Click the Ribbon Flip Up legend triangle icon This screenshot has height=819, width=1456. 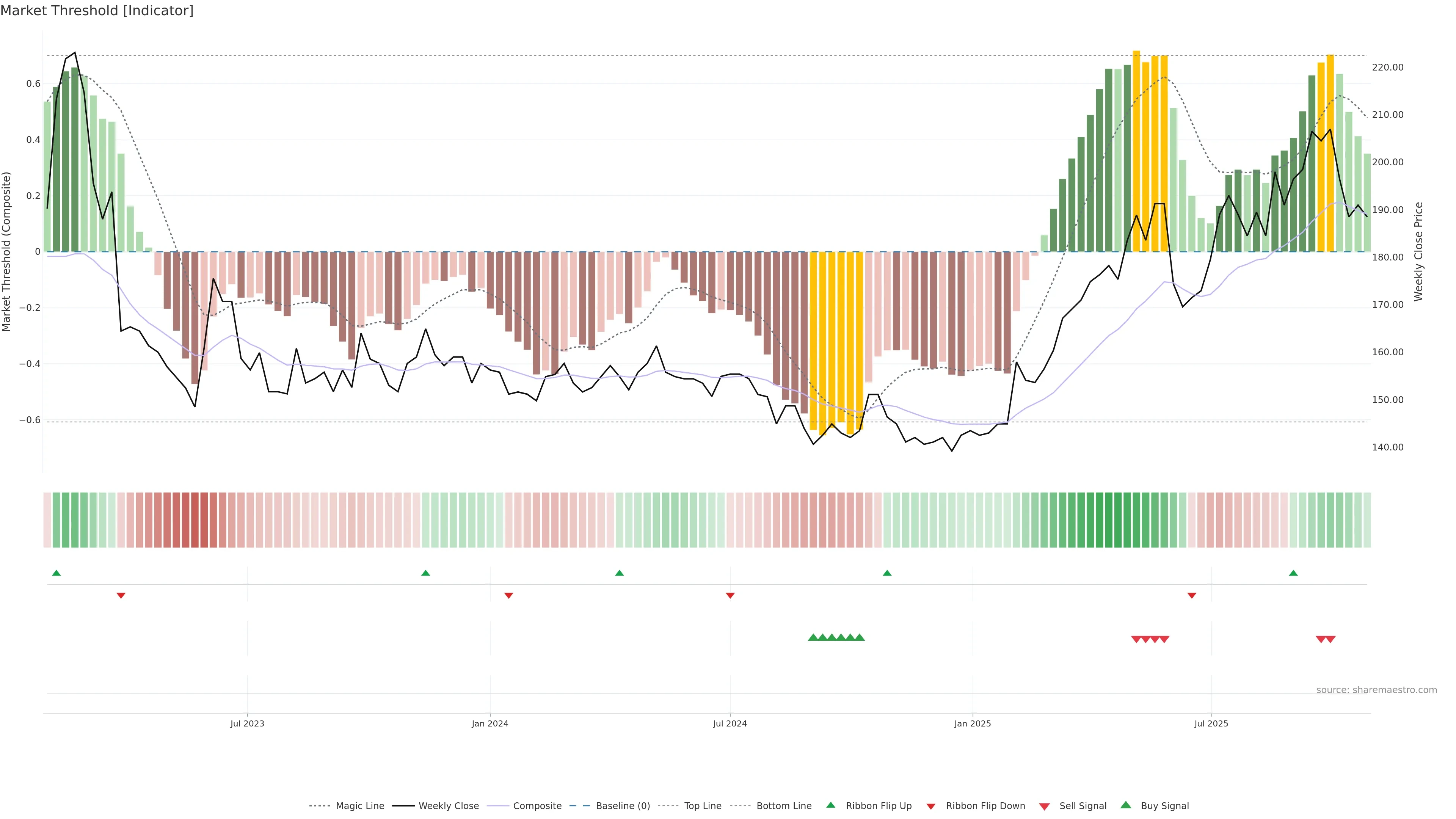pos(830,805)
